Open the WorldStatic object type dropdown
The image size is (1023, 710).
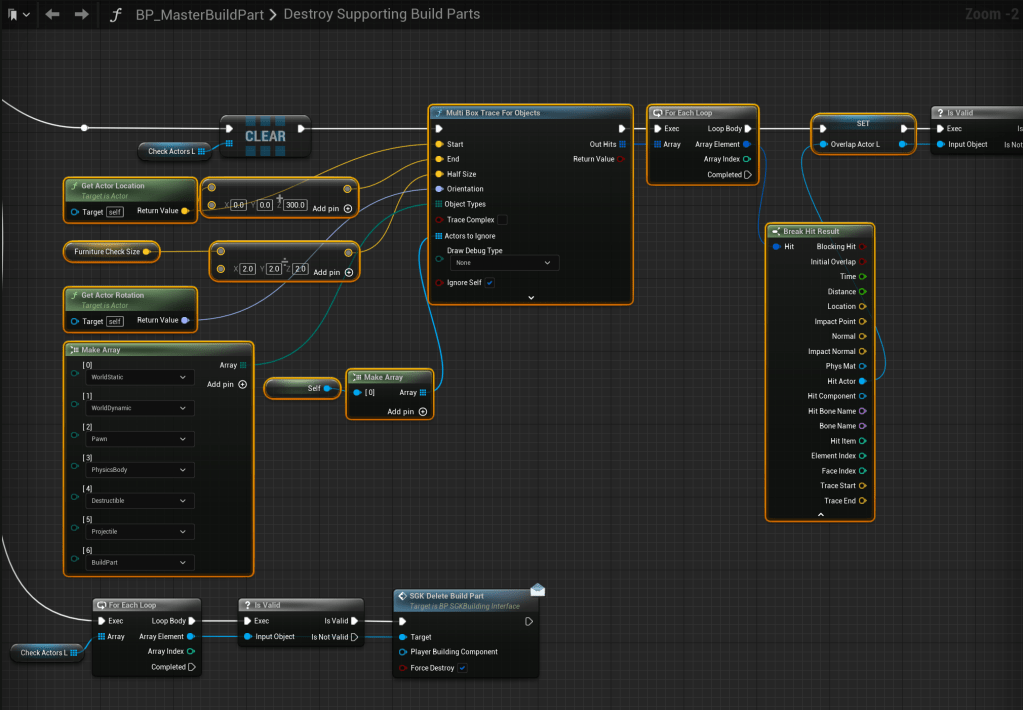139,378
